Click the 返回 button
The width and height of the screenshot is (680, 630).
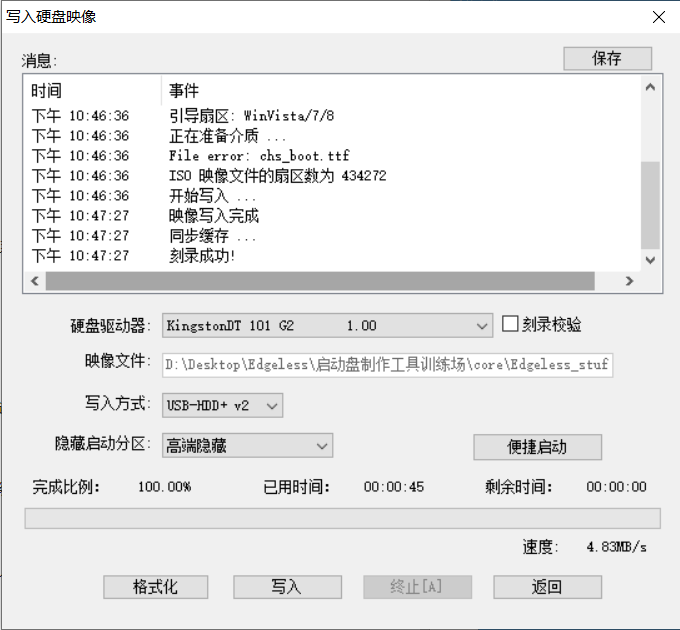point(547,587)
